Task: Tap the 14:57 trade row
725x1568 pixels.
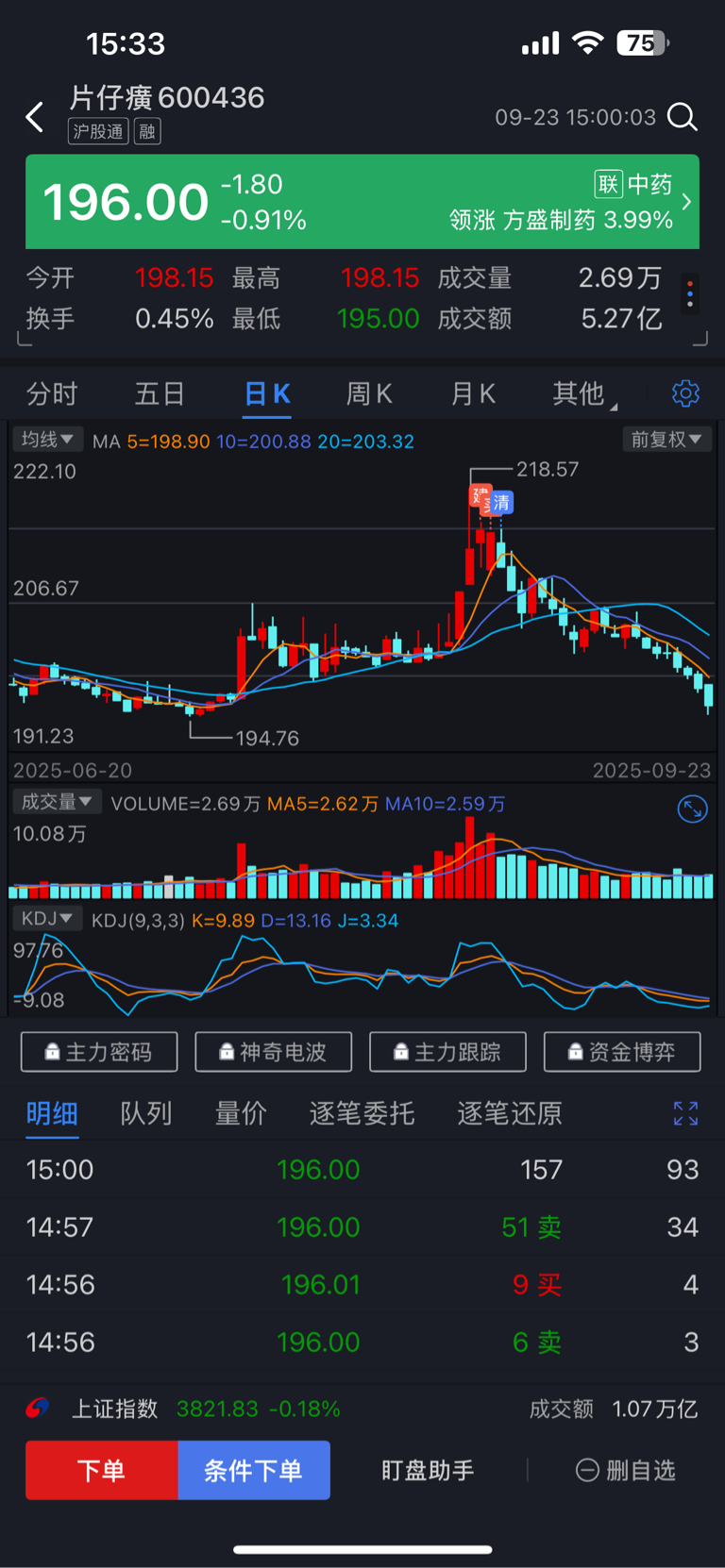Action: [x=362, y=1226]
